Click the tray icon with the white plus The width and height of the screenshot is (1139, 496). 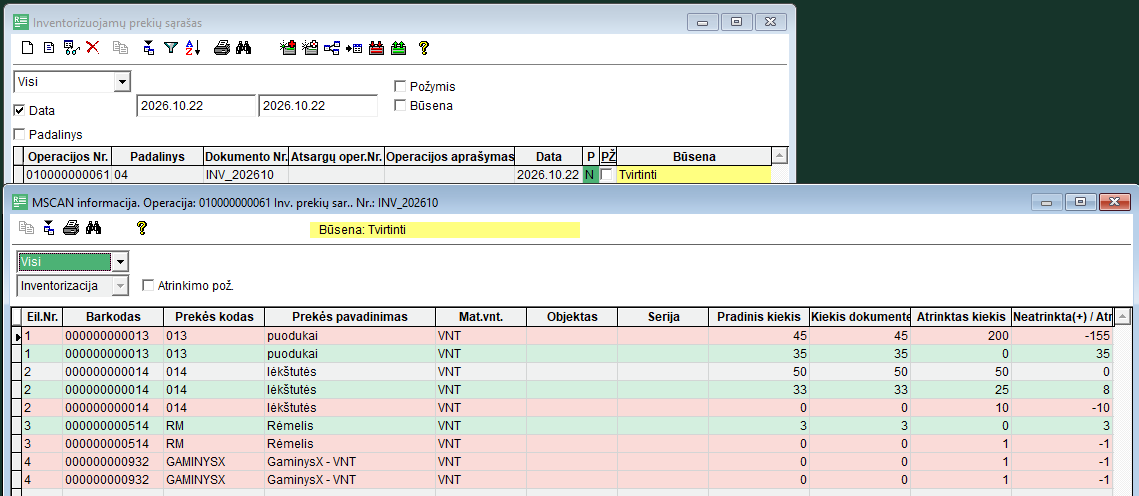(310, 48)
